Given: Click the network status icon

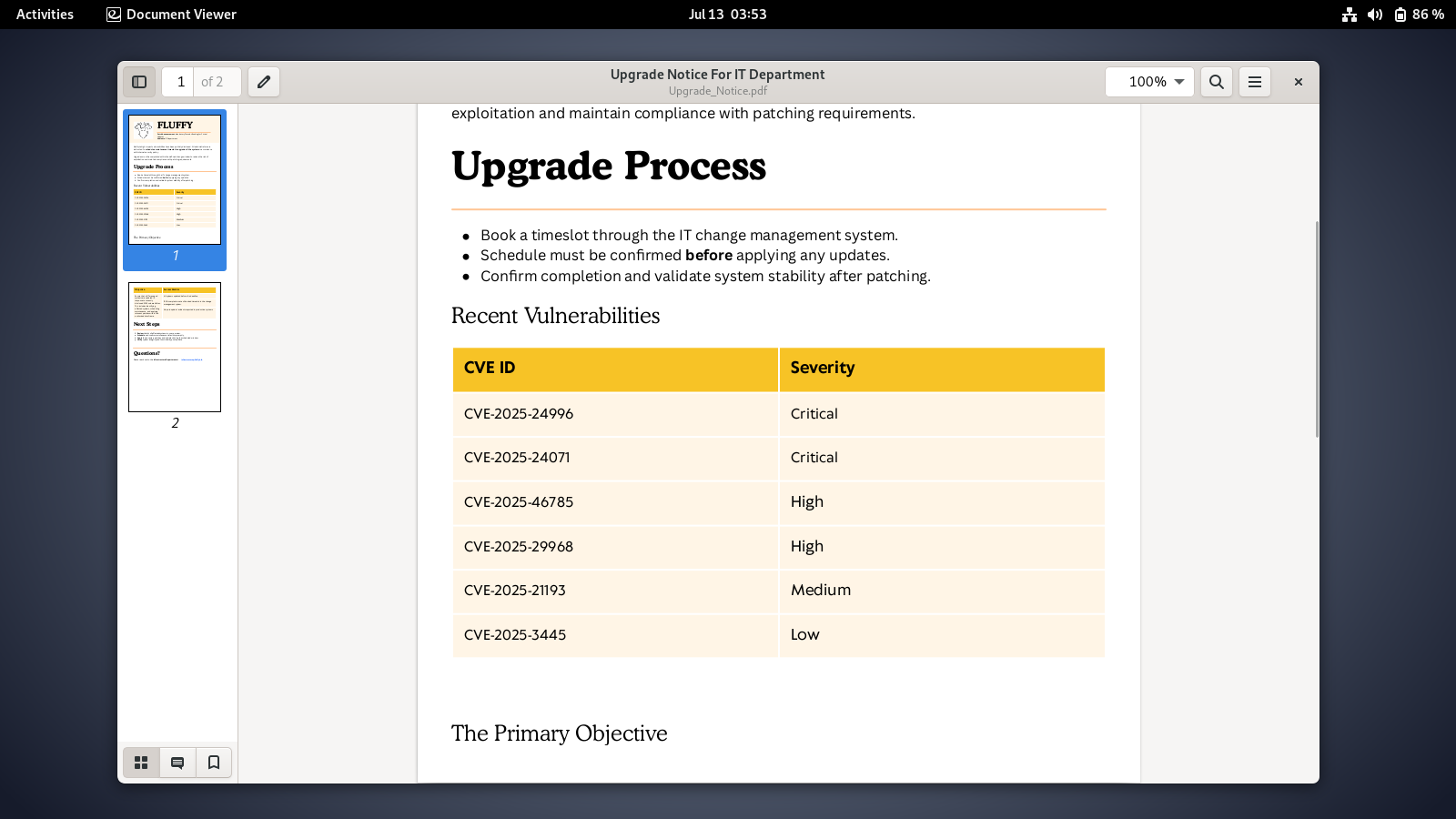Looking at the screenshot, I should point(1350,15).
